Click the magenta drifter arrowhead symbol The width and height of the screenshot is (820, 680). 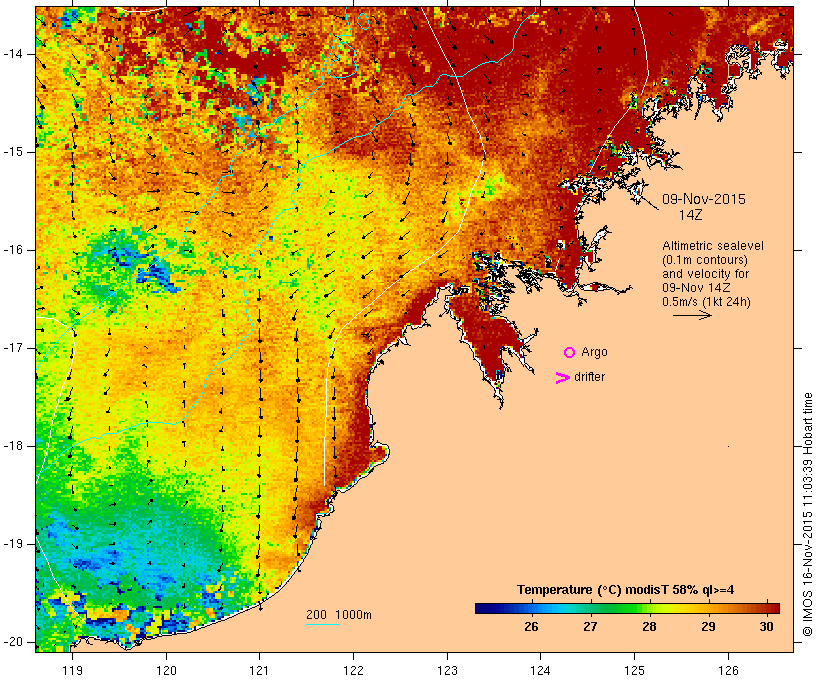coord(563,378)
